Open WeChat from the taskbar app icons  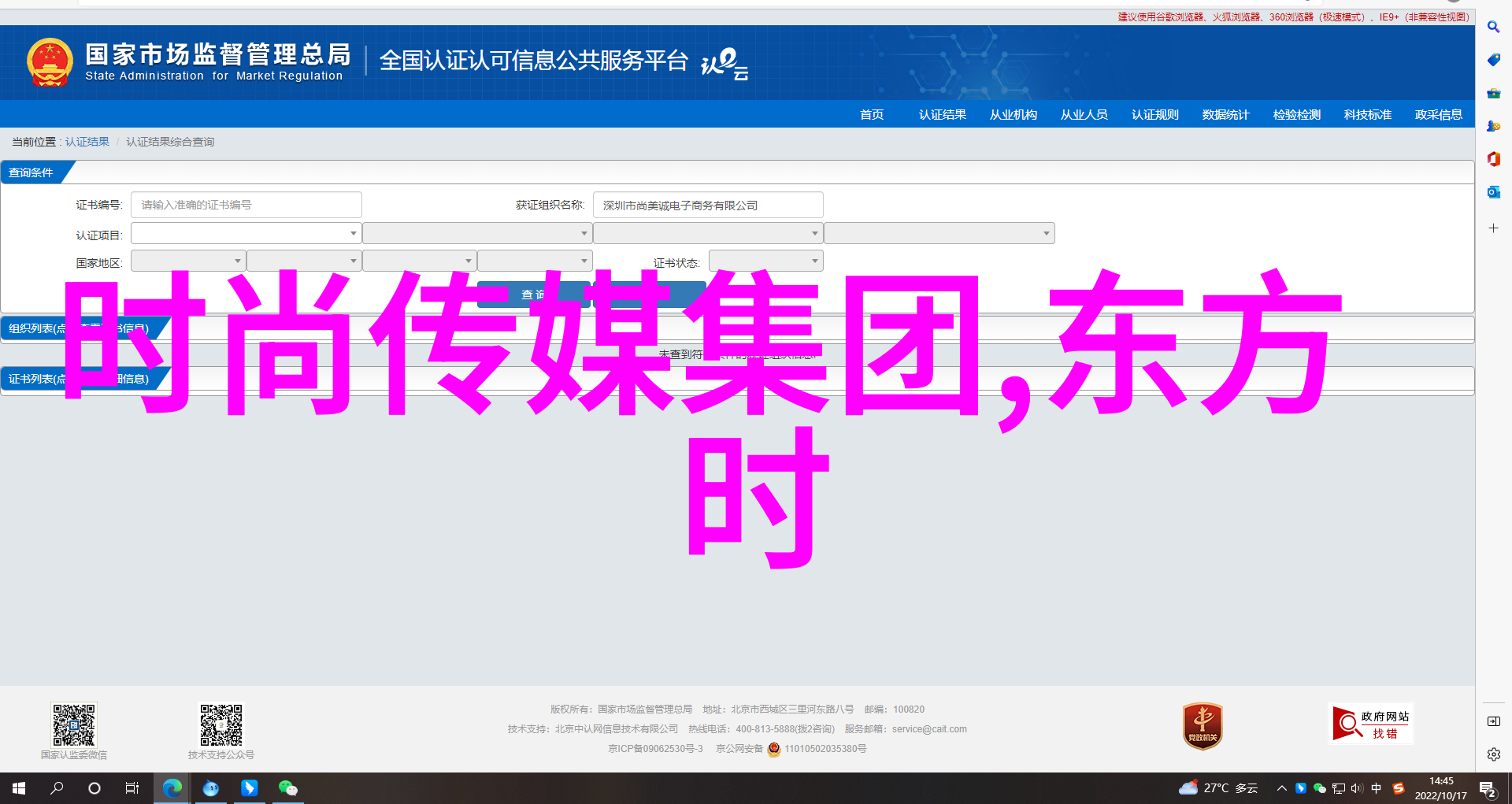(x=287, y=788)
